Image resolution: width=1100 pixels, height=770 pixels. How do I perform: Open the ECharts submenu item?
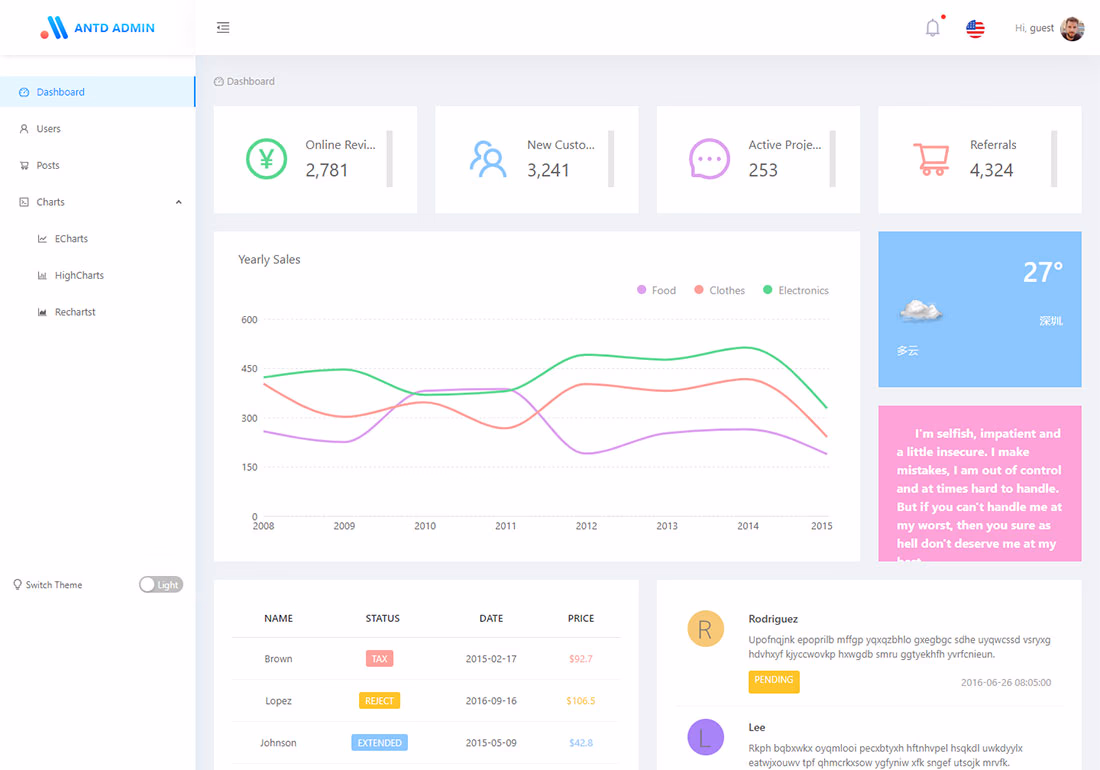[x=98, y=238]
